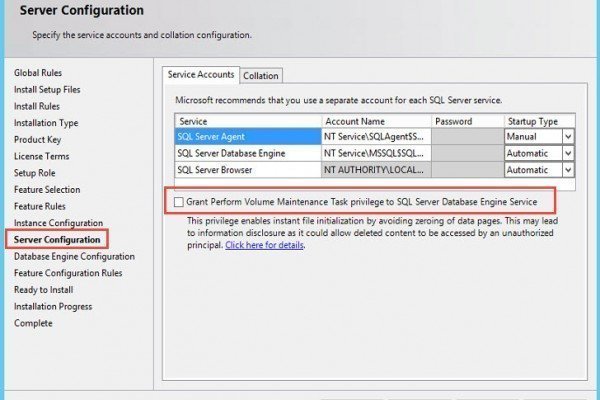Switch to the Collation tab
The width and height of the screenshot is (600, 400).
click(261, 76)
